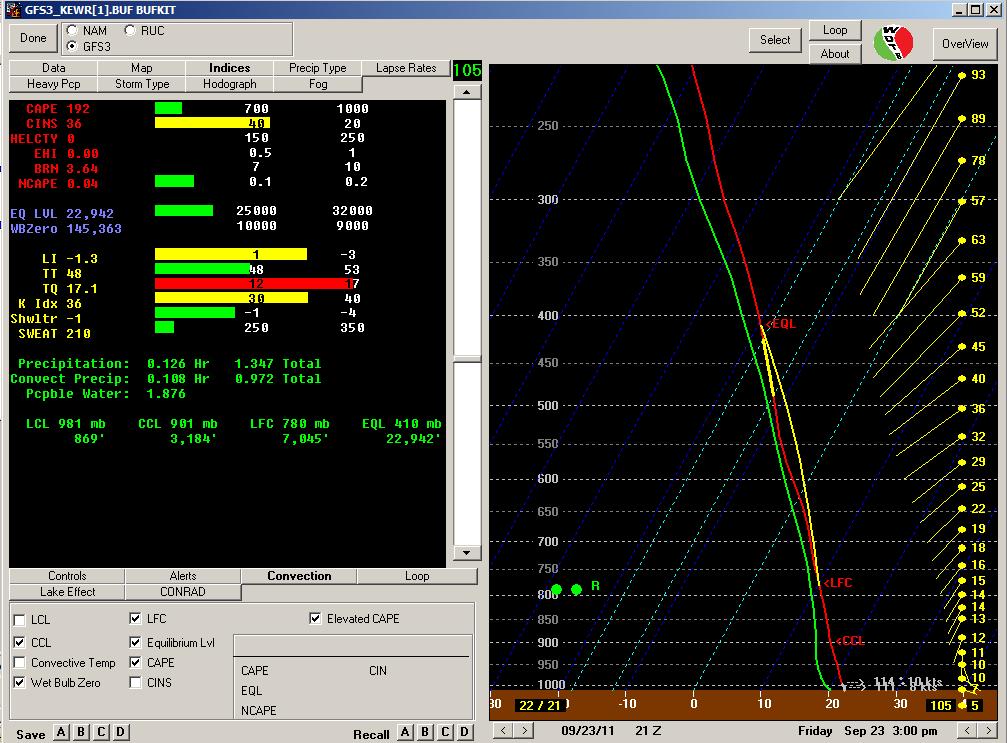The width and height of the screenshot is (1007, 743).
Task: Switch to the Fog tab
Action: [x=317, y=84]
